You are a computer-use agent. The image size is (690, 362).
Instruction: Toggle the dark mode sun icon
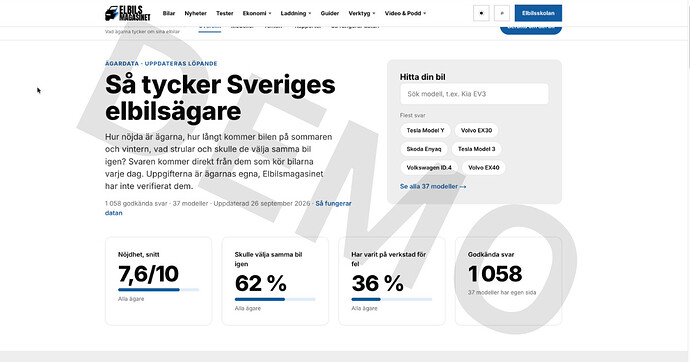pos(481,13)
